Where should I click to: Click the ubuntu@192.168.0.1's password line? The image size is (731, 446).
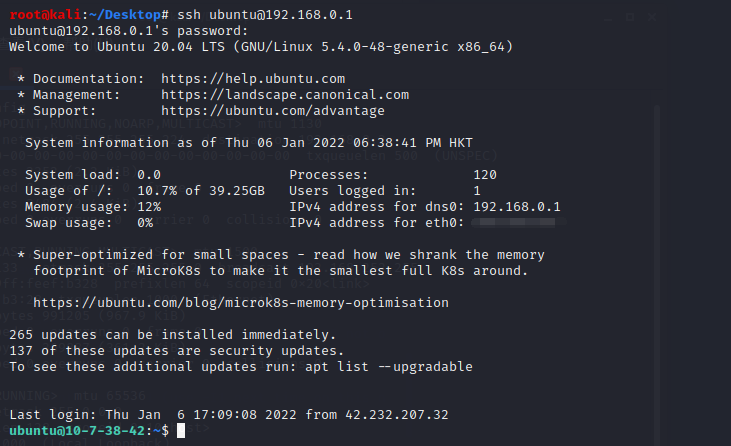point(129,31)
